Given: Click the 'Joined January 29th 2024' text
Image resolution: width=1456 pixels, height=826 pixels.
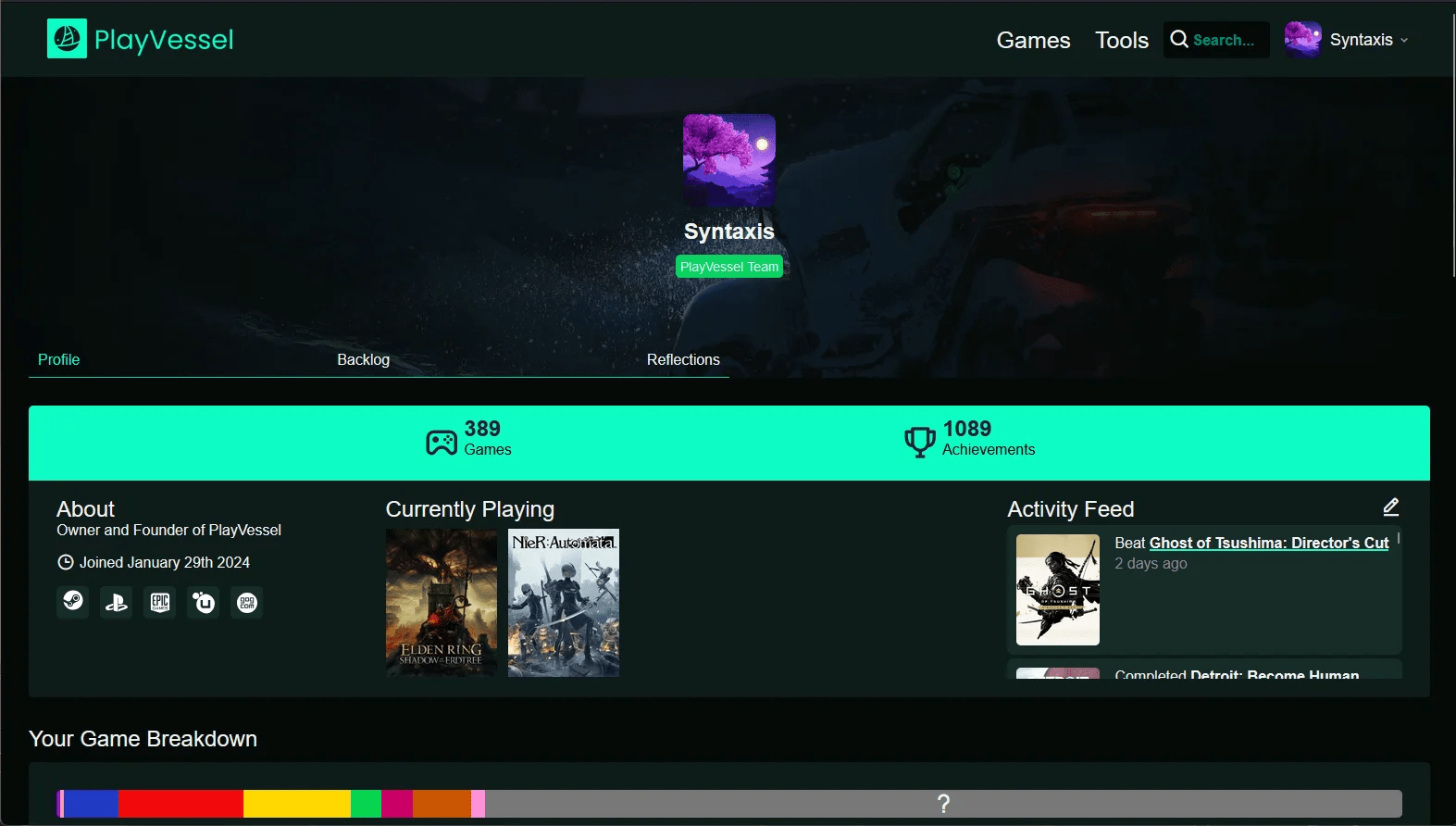Looking at the screenshot, I should click(165, 562).
